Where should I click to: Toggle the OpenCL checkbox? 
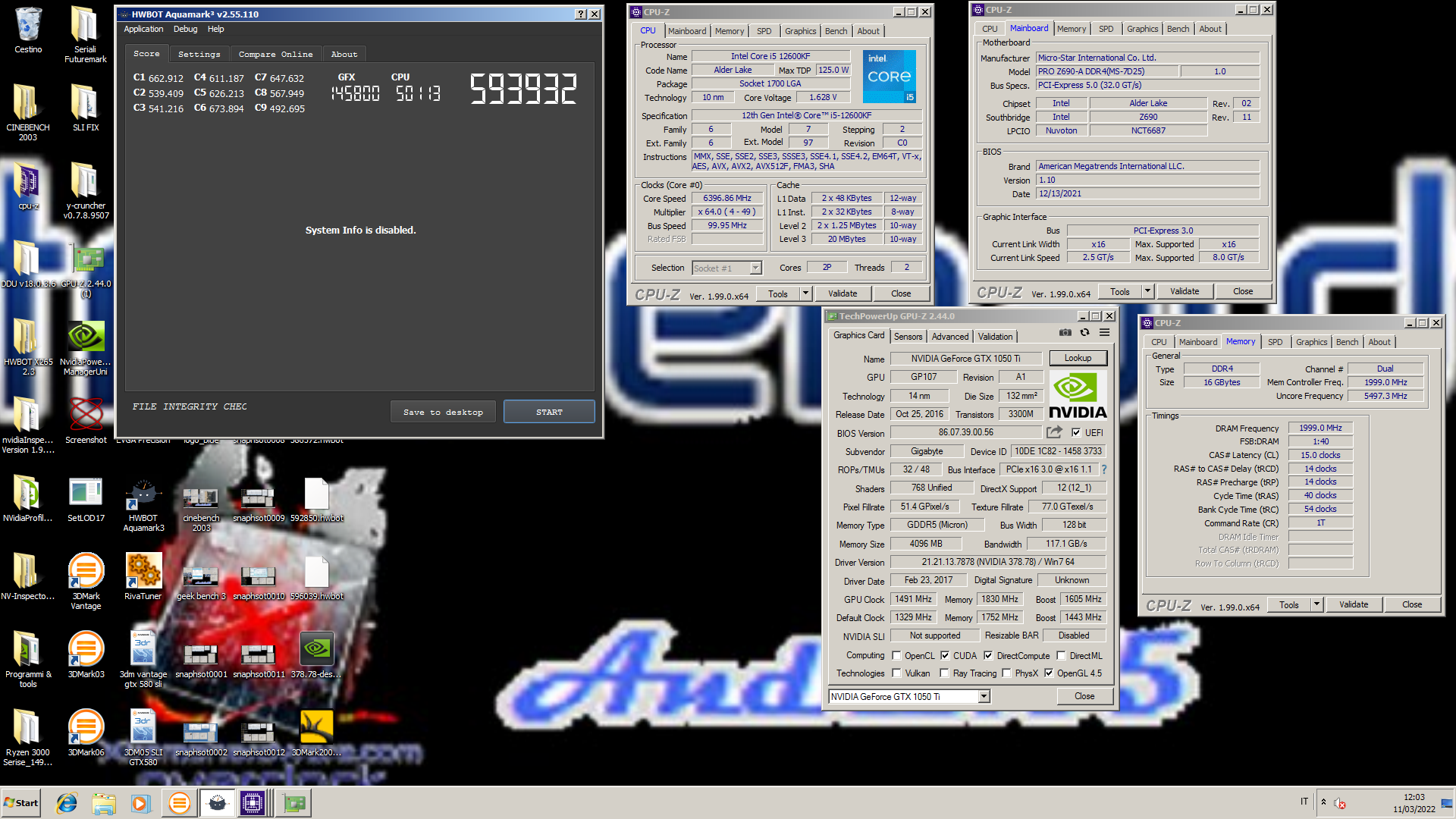(896, 655)
